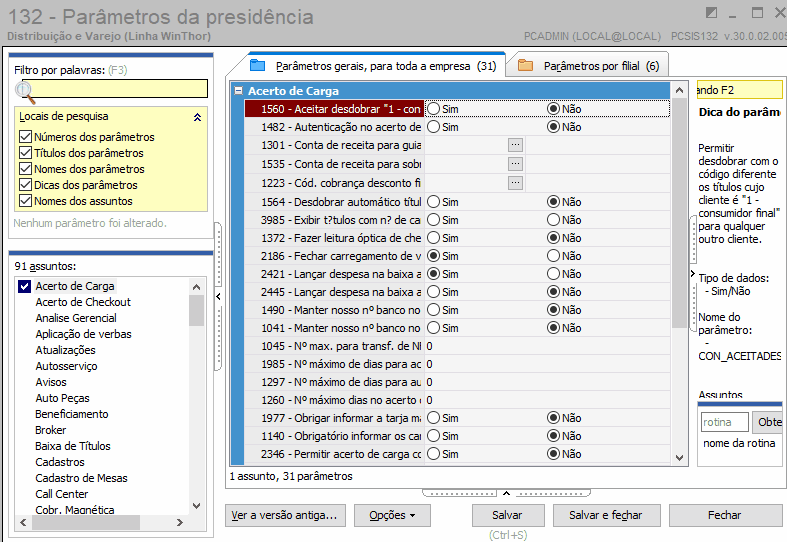Select Não for parameter 3985
This screenshot has height=542, width=787.
pyautogui.click(x=554, y=220)
